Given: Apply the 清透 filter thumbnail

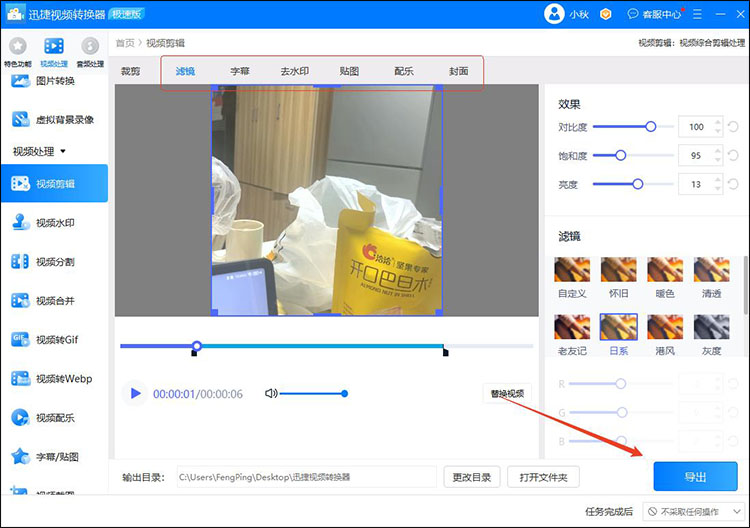Looking at the screenshot, I should (x=711, y=269).
